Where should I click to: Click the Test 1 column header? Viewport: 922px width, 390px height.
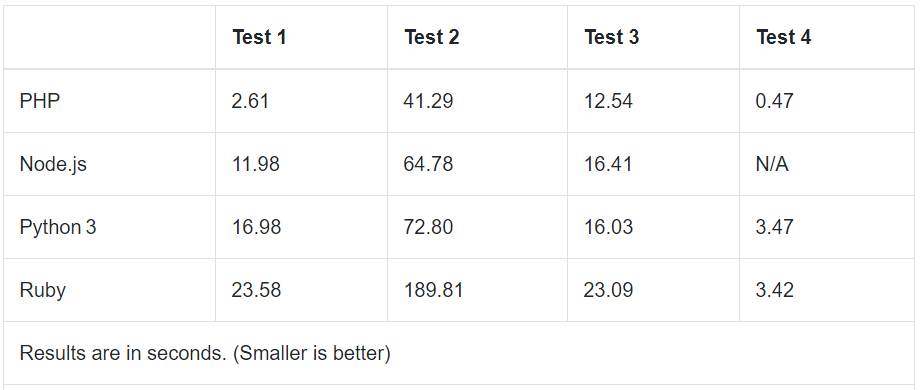pyautogui.click(x=259, y=37)
